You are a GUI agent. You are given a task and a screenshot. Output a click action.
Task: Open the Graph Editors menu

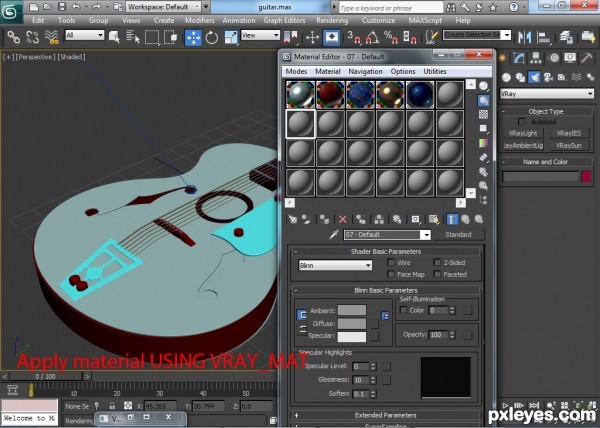pos(284,20)
